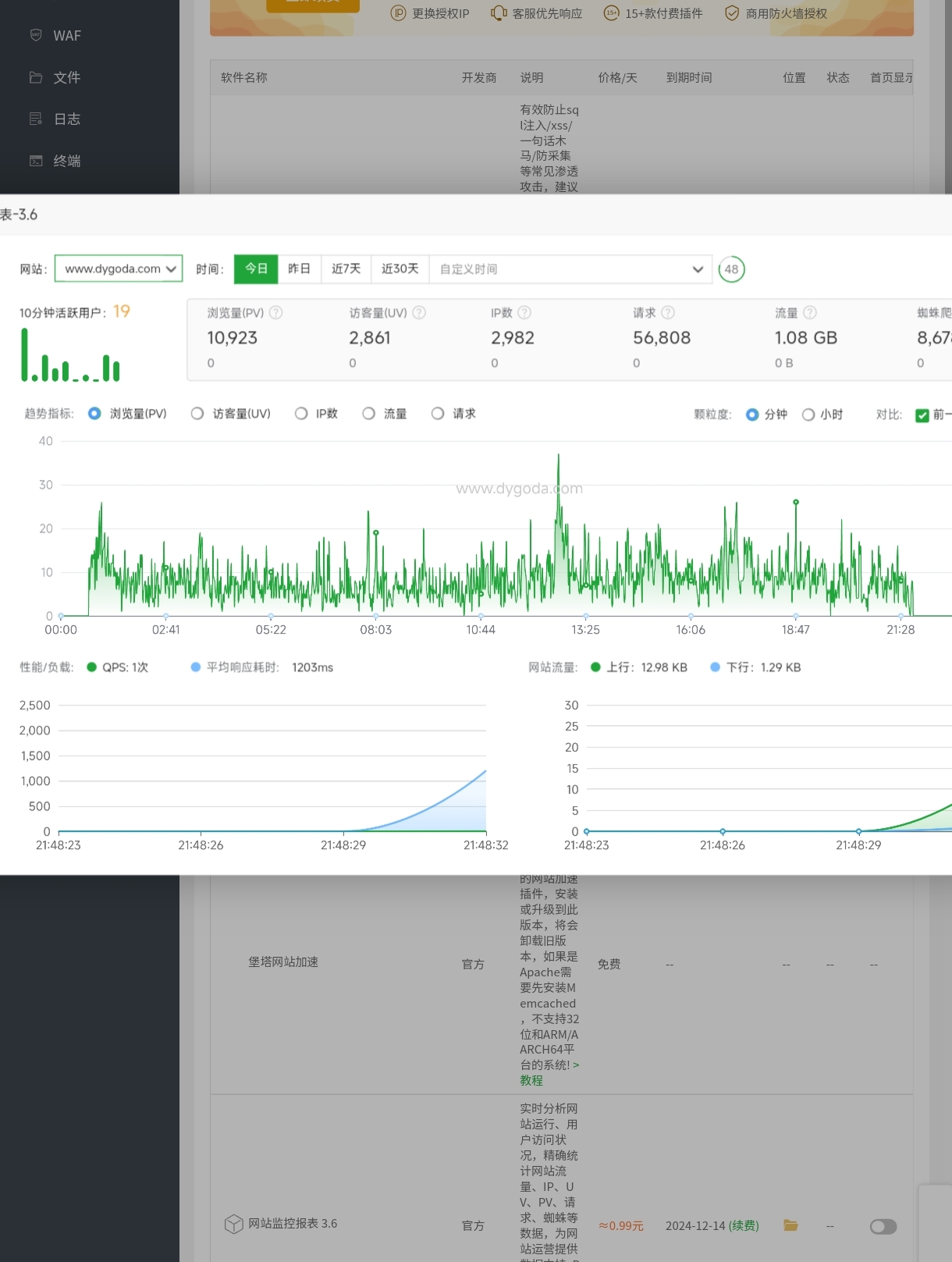Click the ≈0.99元 price text
Image resolution: width=952 pixels, height=1262 pixels.
click(x=621, y=1226)
